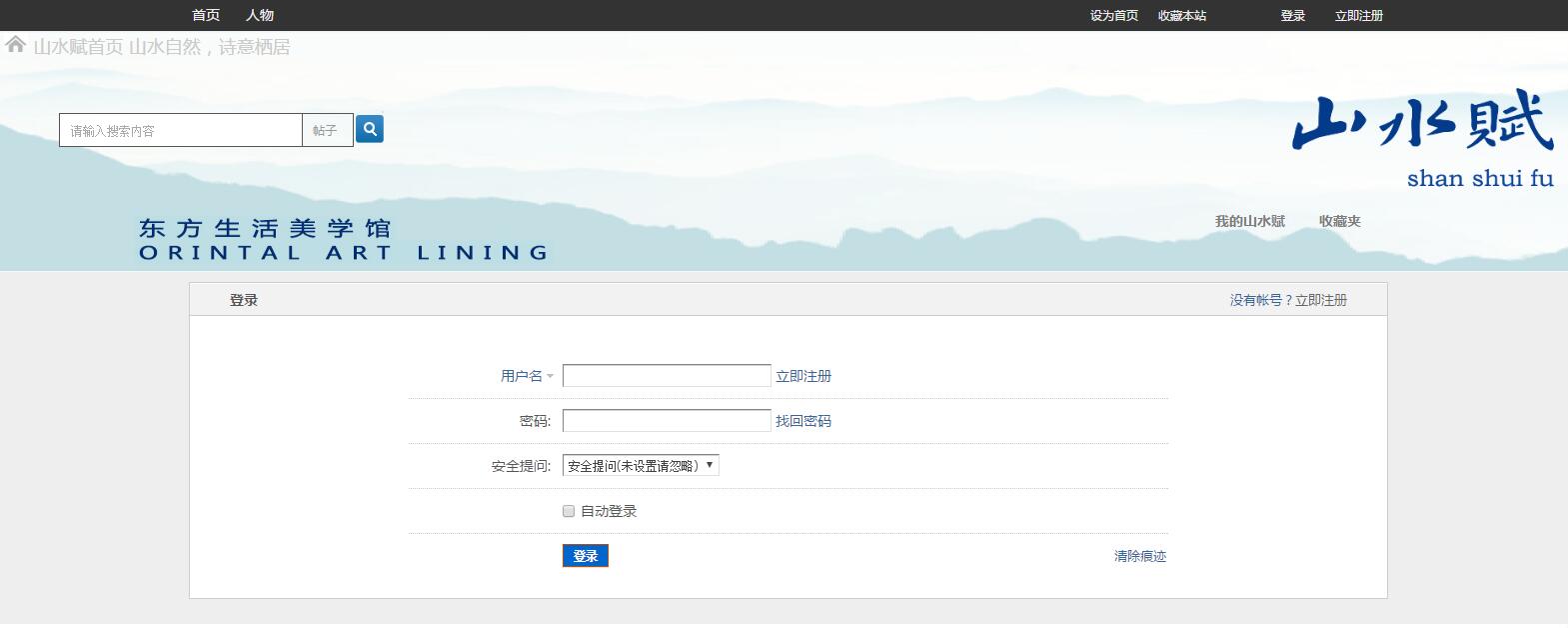
Task: Enable the 自动登录 checkbox
Action: (569, 511)
